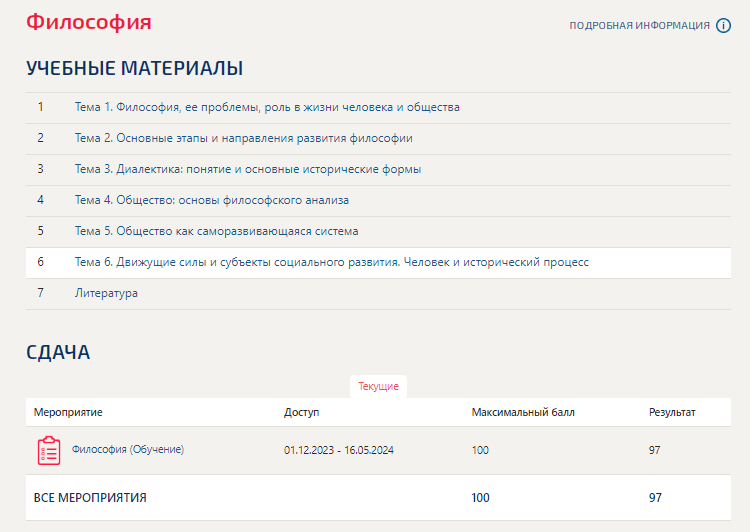Click the red clipboard test icon

[x=49, y=450]
